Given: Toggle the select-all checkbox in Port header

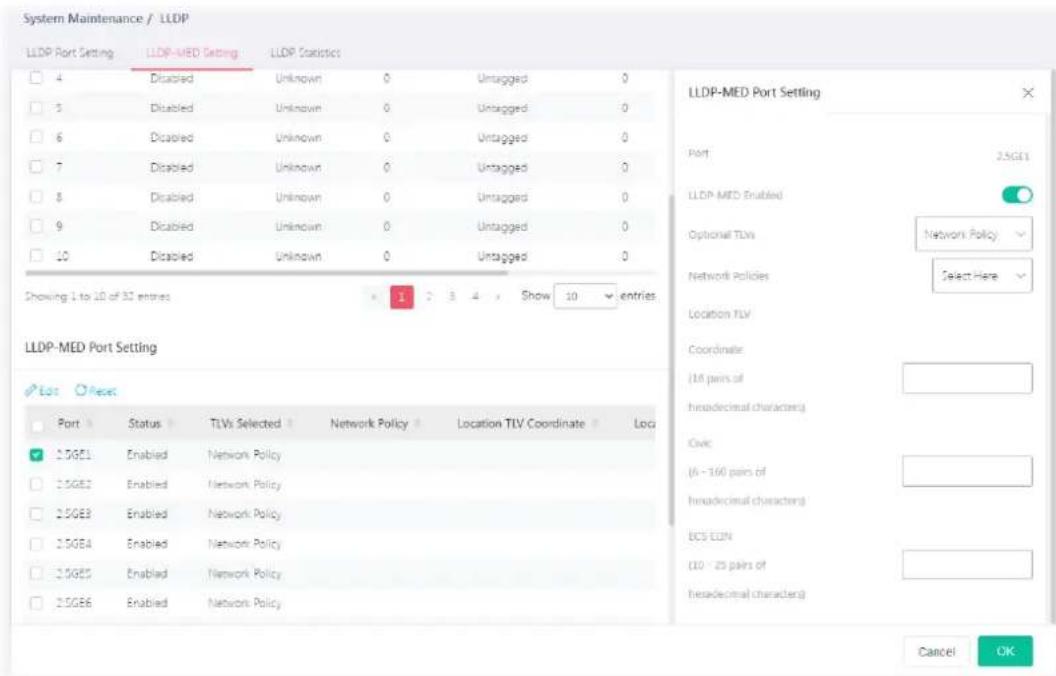Looking at the screenshot, I should pyautogui.click(x=38, y=426).
